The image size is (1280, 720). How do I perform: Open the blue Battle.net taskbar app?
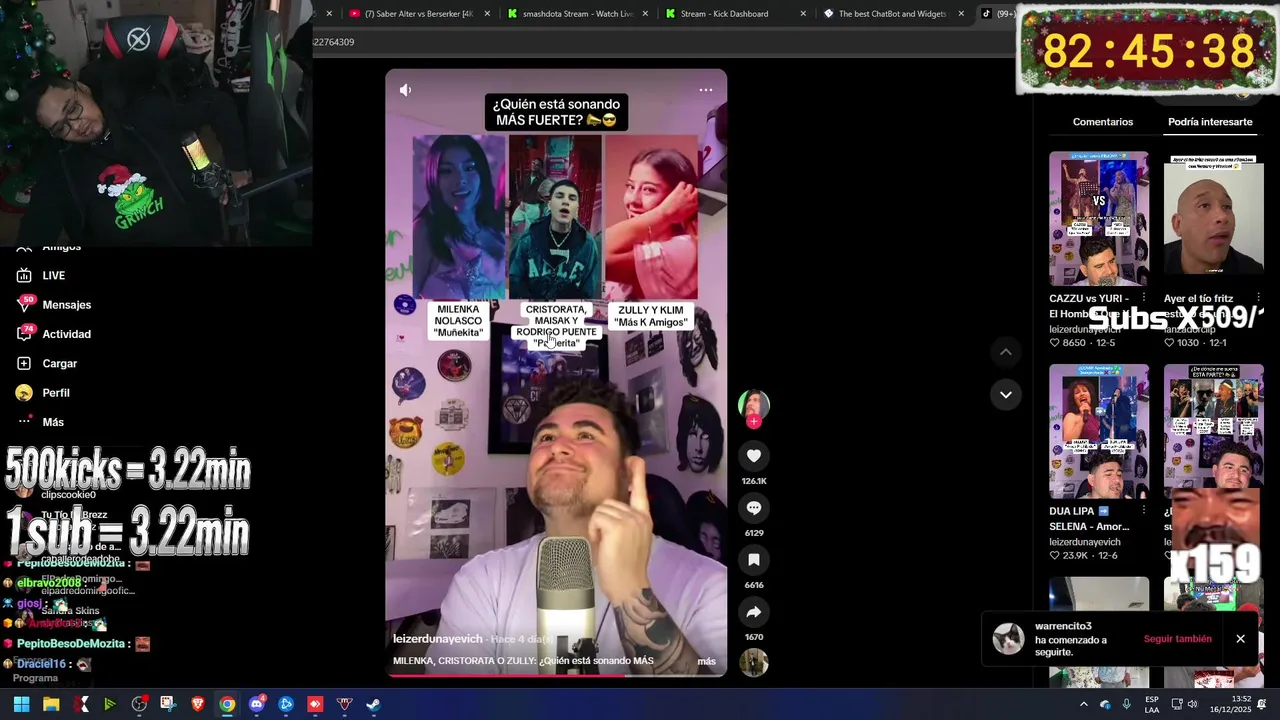coord(286,704)
